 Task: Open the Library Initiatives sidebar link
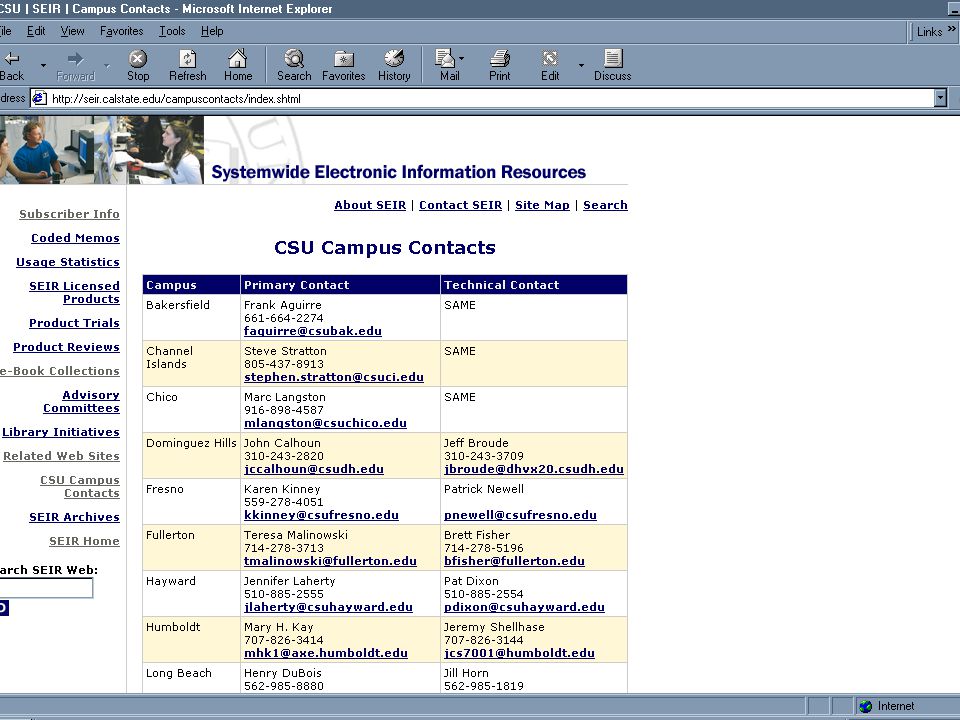coord(61,432)
